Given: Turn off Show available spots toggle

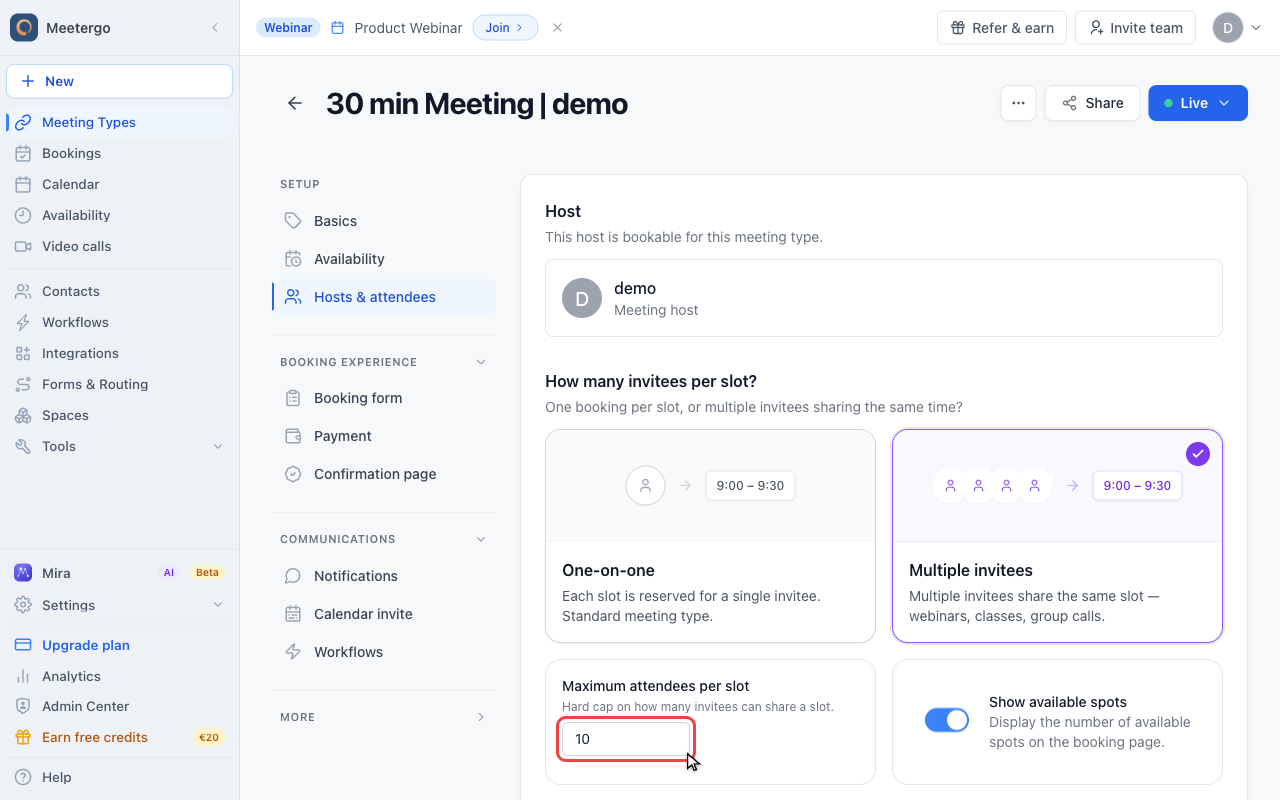Looking at the screenshot, I should 947,720.
